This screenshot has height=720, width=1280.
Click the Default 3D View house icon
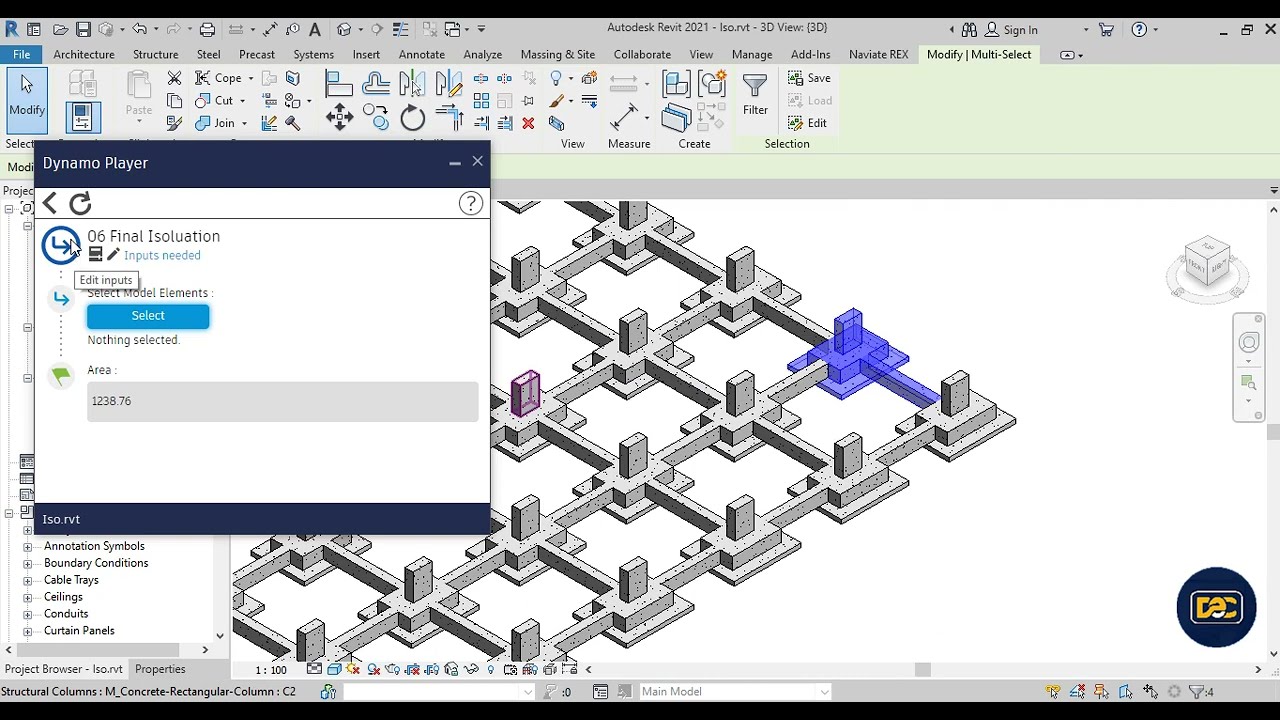point(345,30)
